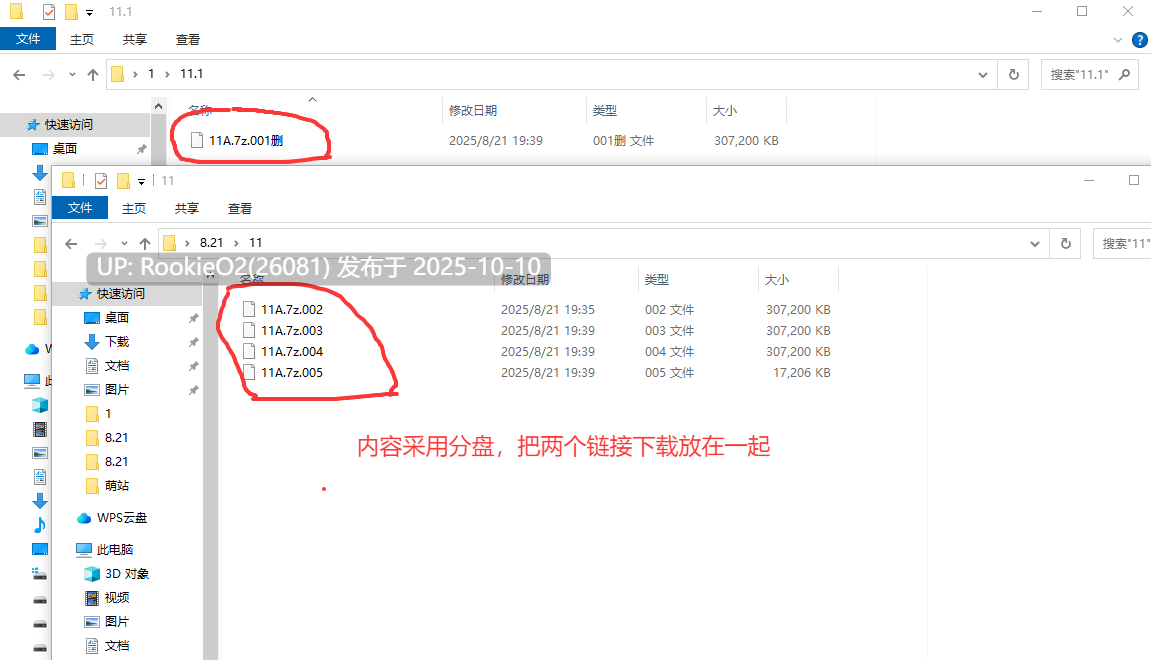Click properties checkmark icon in 11.1 title bar
The width and height of the screenshot is (1151, 660).
coord(48,12)
